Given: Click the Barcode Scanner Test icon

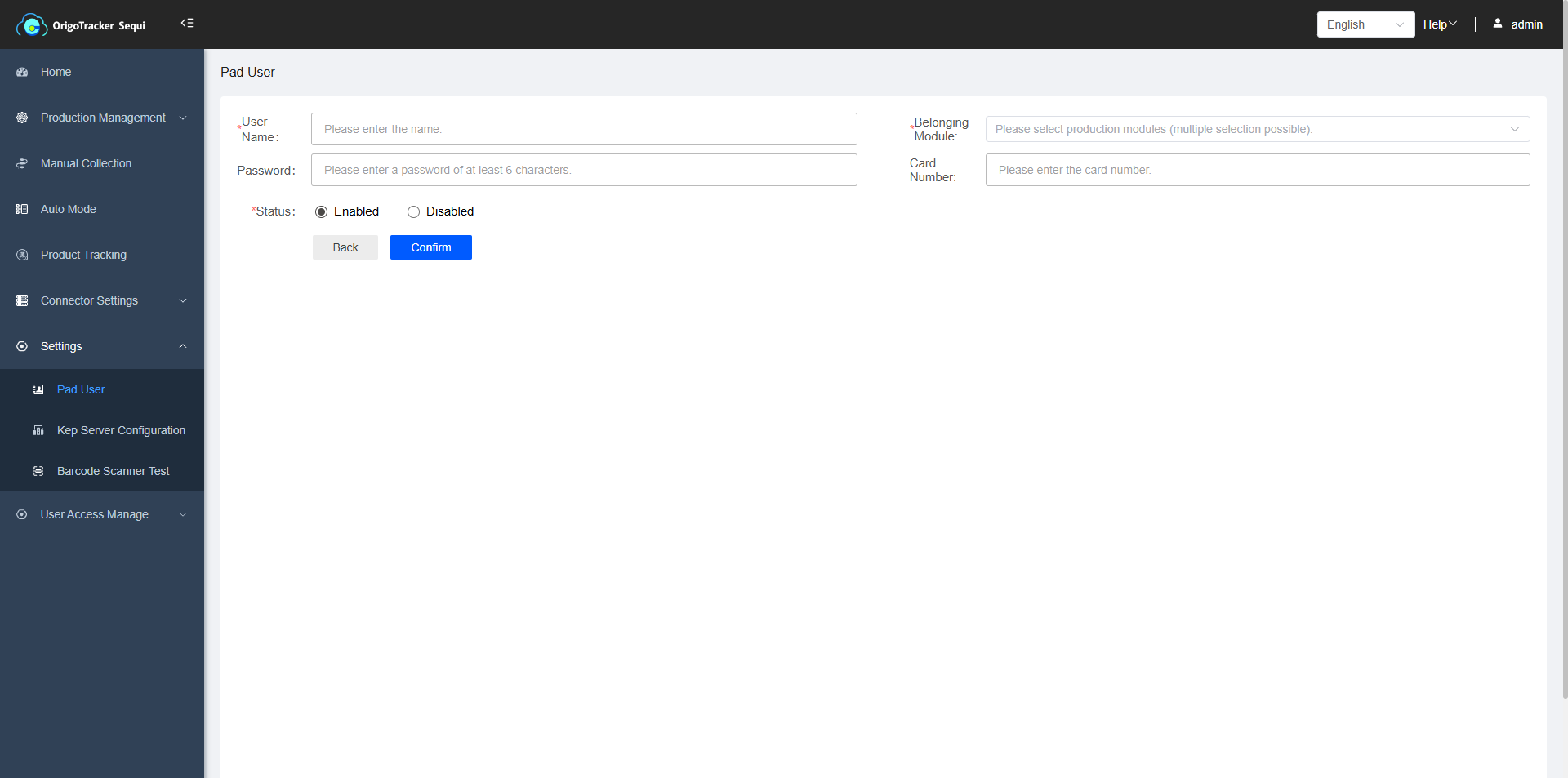Looking at the screenshot, I should point(38,471).
